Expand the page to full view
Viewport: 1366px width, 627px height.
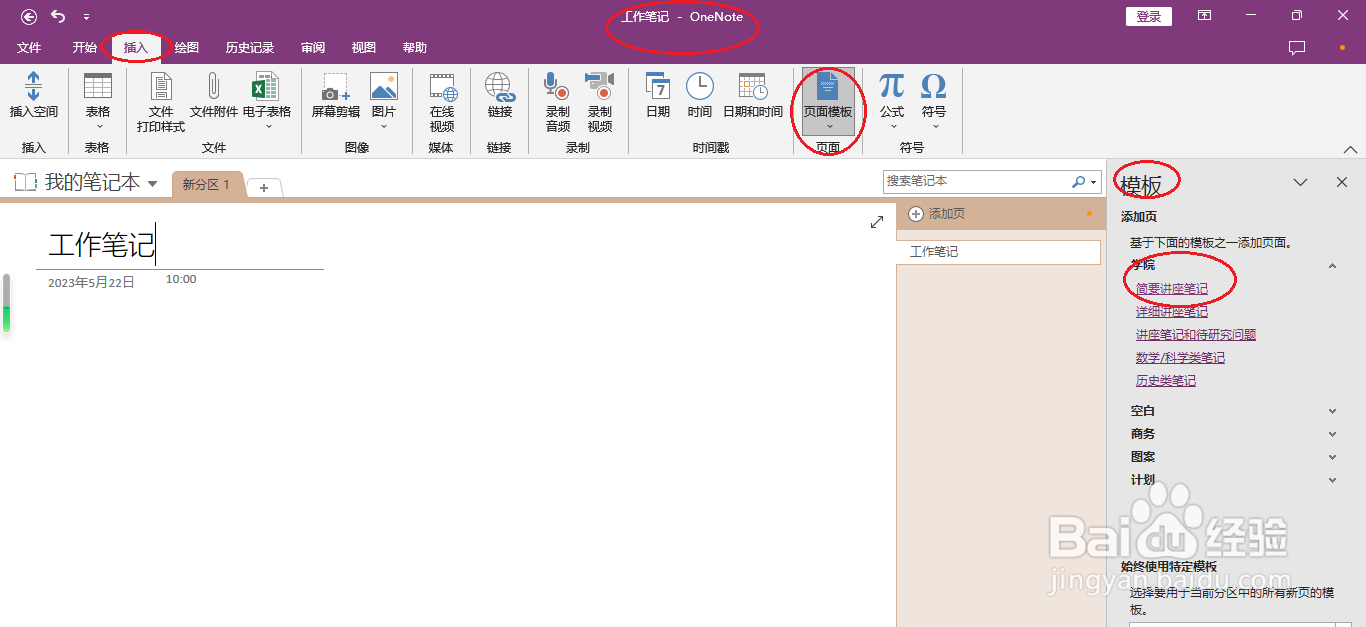pos(877,222)
